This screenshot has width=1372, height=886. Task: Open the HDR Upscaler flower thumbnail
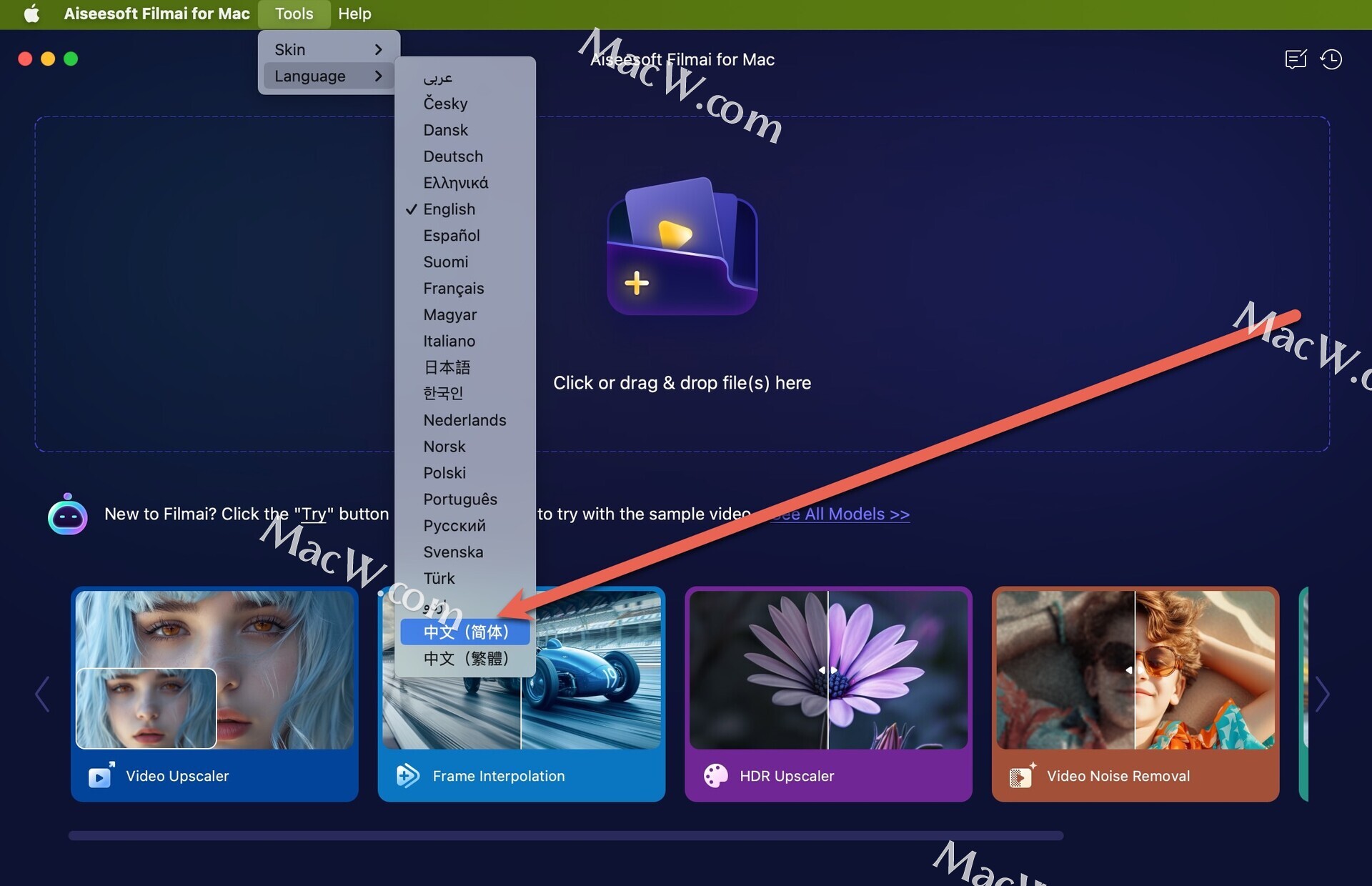pos(828,670)
